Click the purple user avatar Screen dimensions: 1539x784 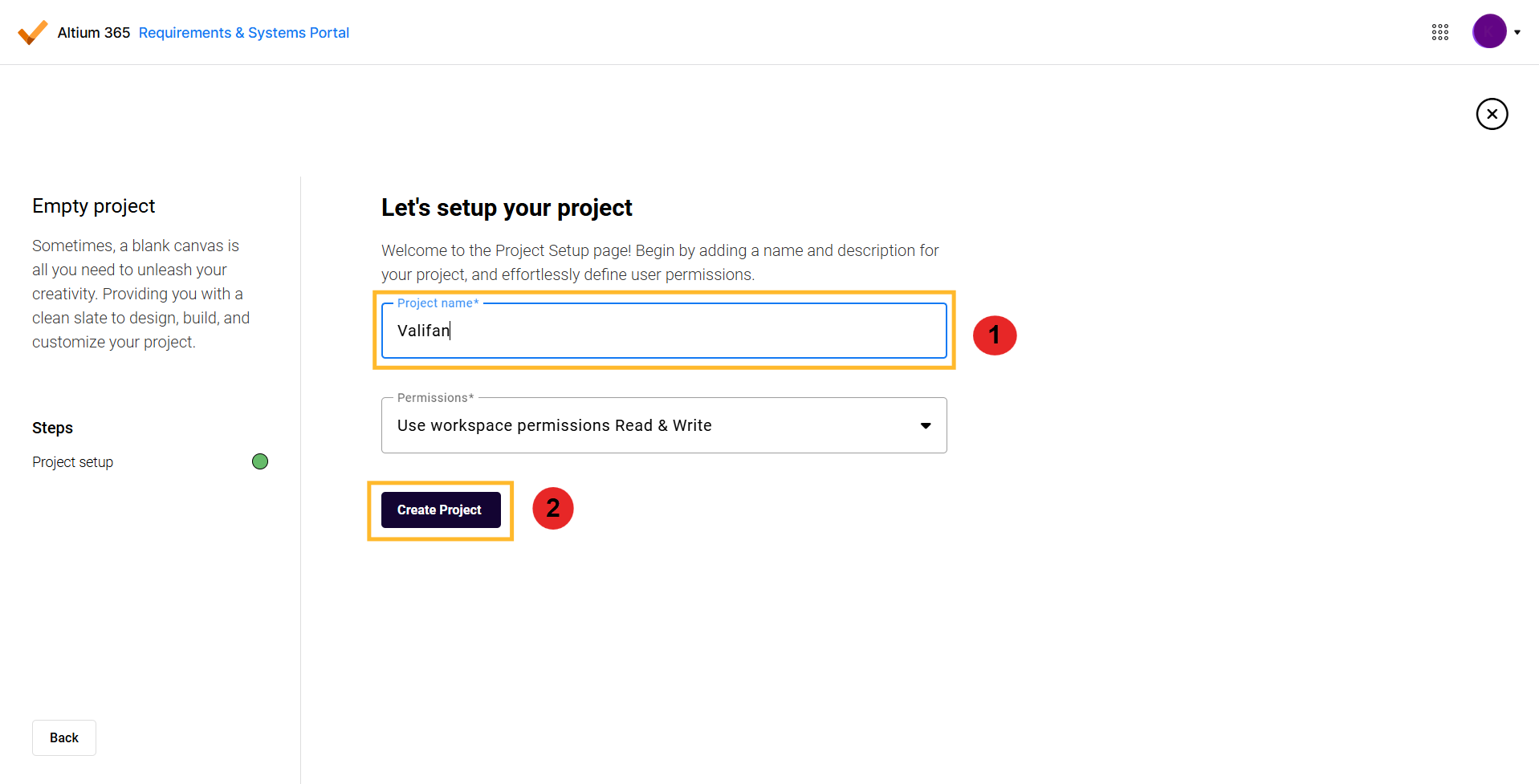pos(1488,31)
